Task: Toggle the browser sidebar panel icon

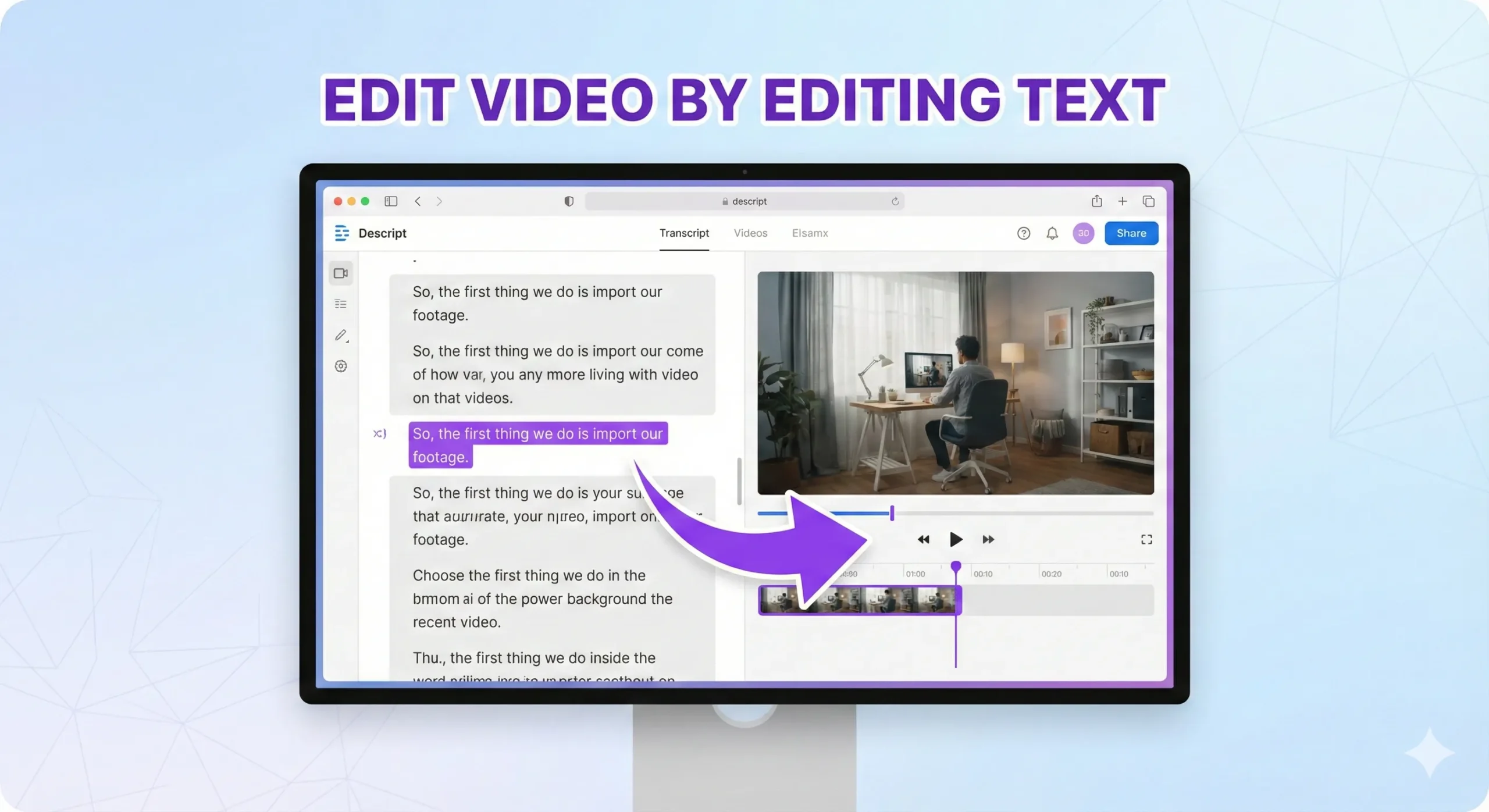Action: [391, 201]
